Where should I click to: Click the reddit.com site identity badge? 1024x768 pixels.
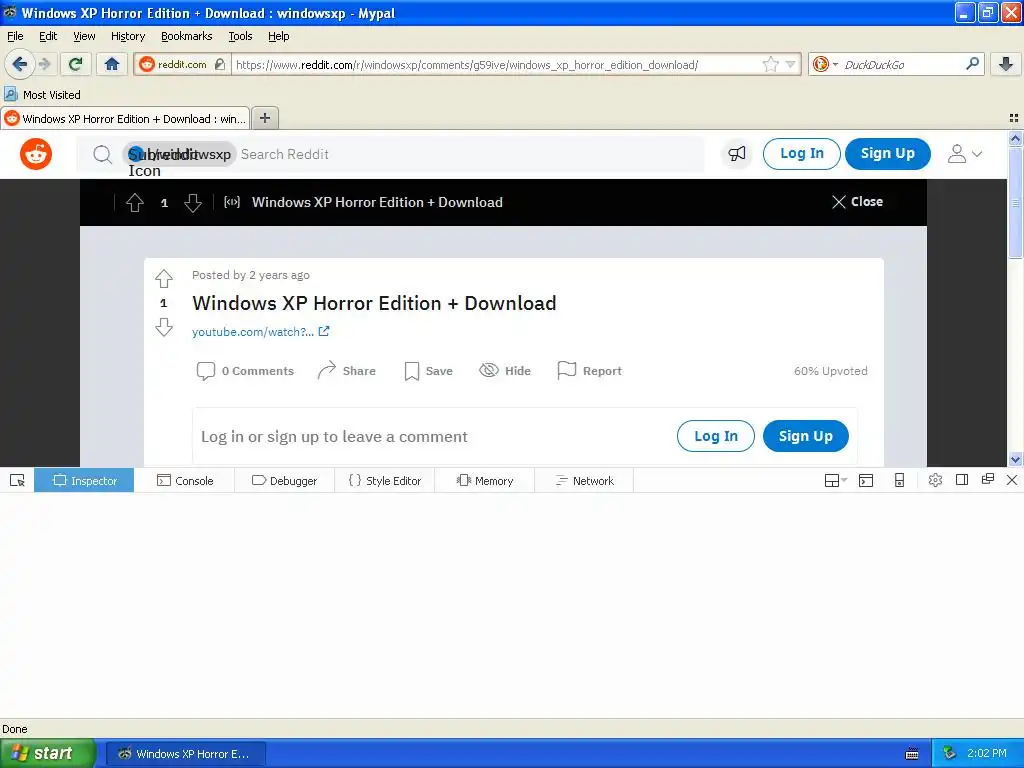182,64
